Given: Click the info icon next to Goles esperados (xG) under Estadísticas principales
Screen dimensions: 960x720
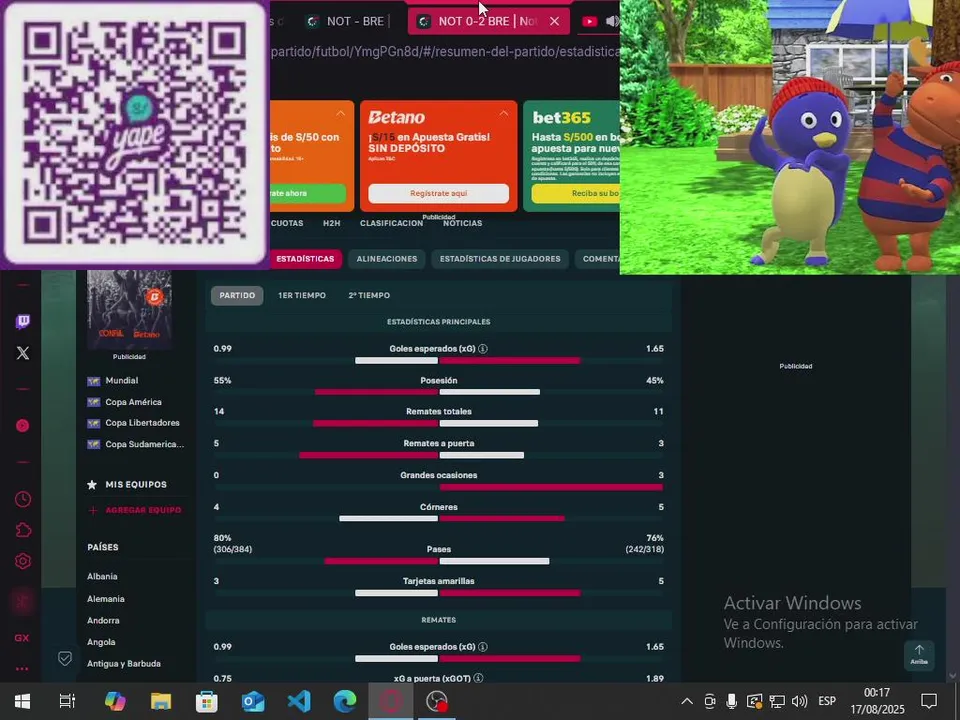Looking at the screenshot, I should tap(482, 348).
